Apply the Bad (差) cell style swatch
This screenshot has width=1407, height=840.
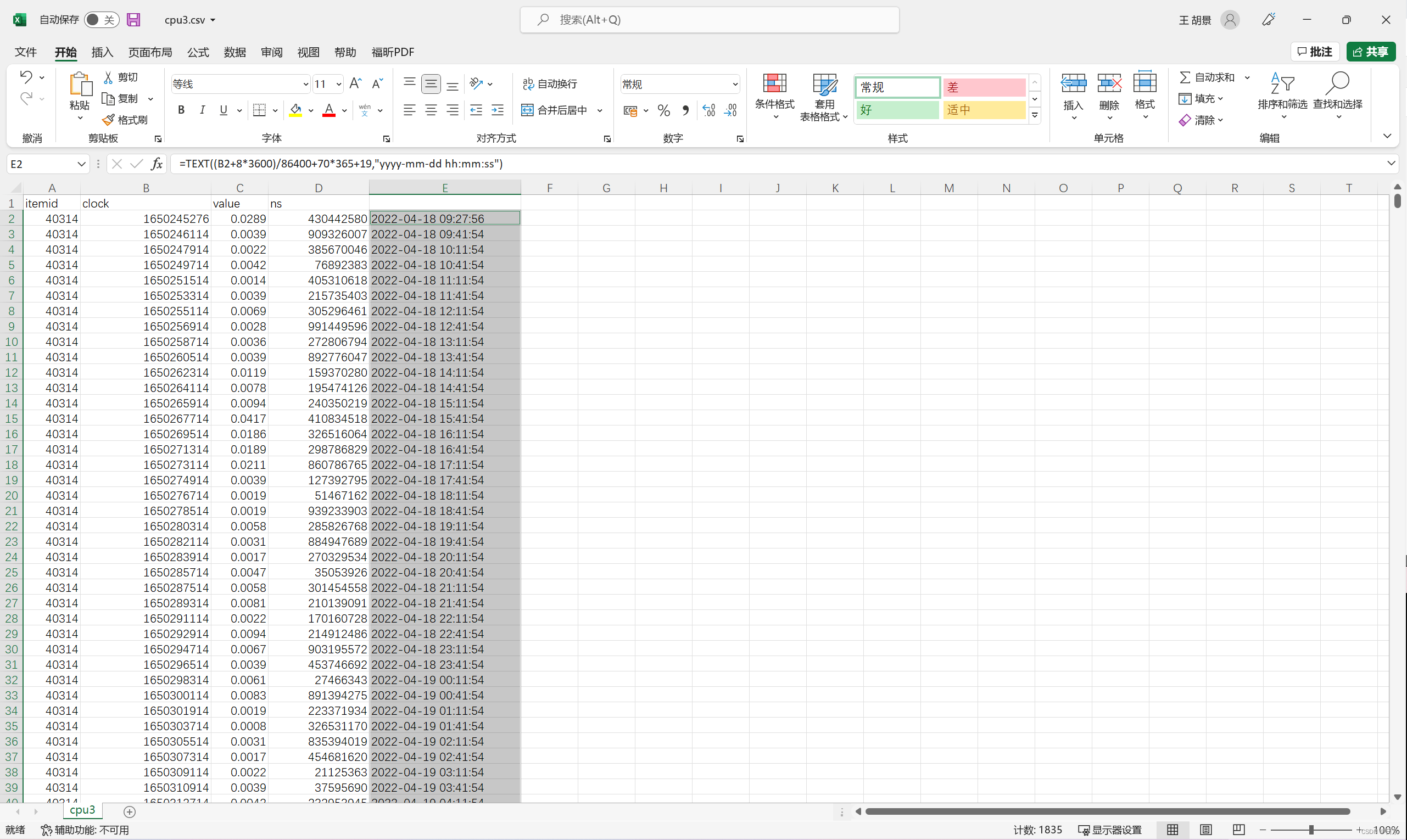983,87
